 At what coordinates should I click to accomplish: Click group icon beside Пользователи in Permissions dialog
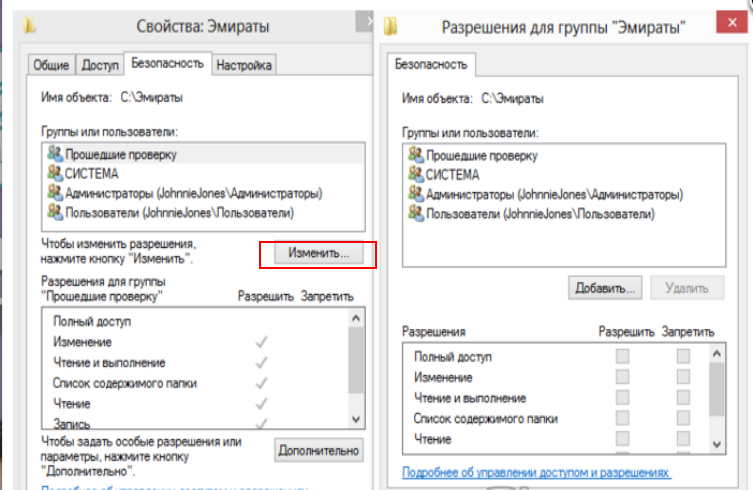pos(416,214)
